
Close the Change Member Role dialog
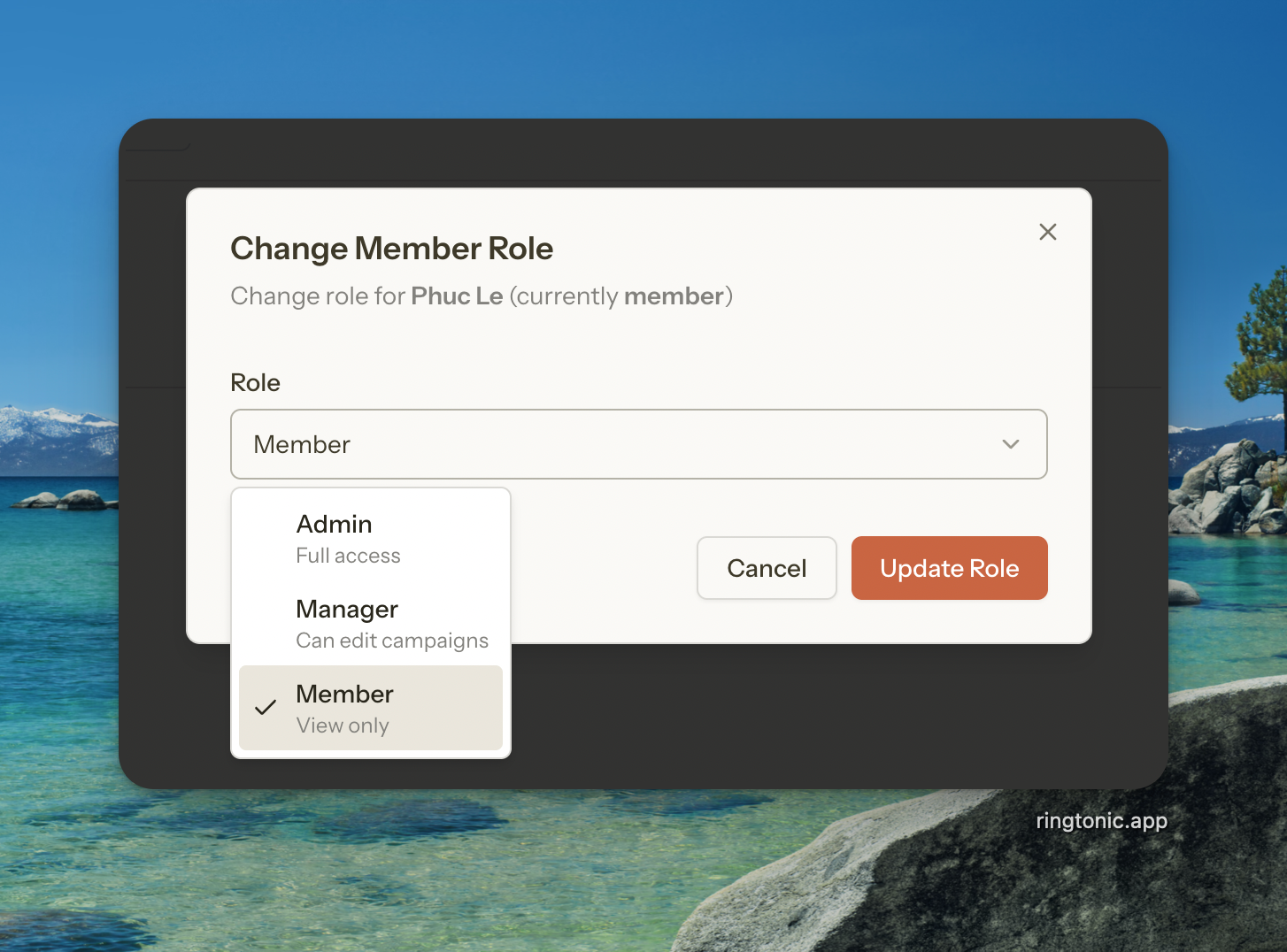[x=1047, y=232]
